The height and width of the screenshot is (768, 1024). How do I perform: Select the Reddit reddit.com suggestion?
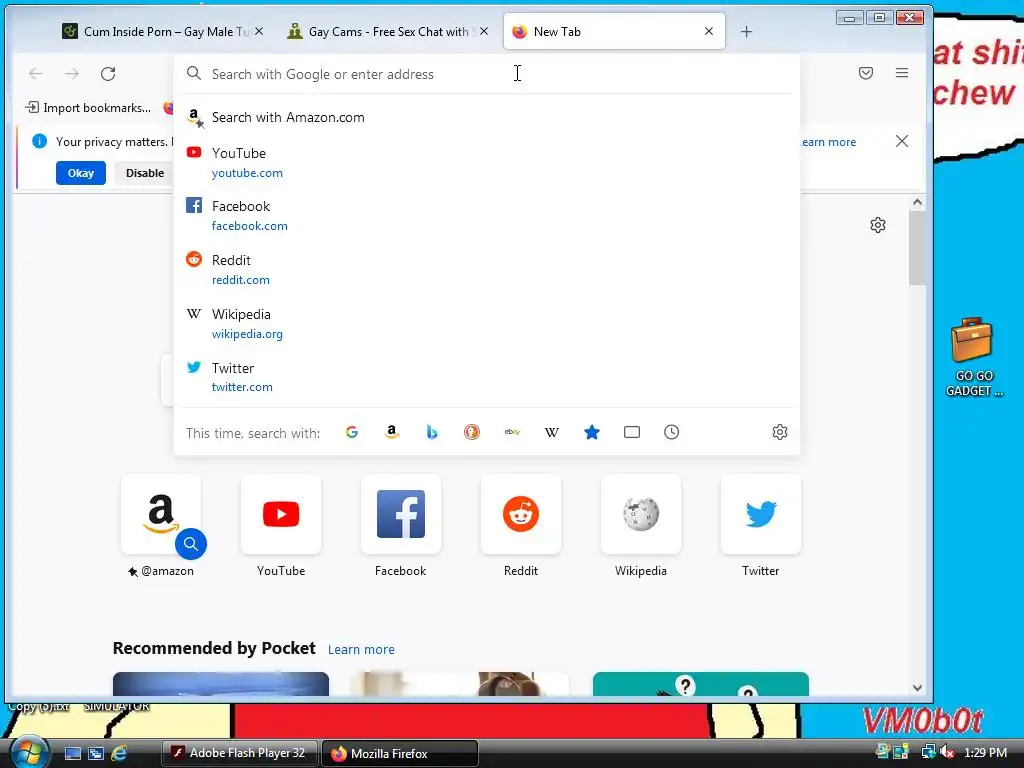tap(487, 270)
